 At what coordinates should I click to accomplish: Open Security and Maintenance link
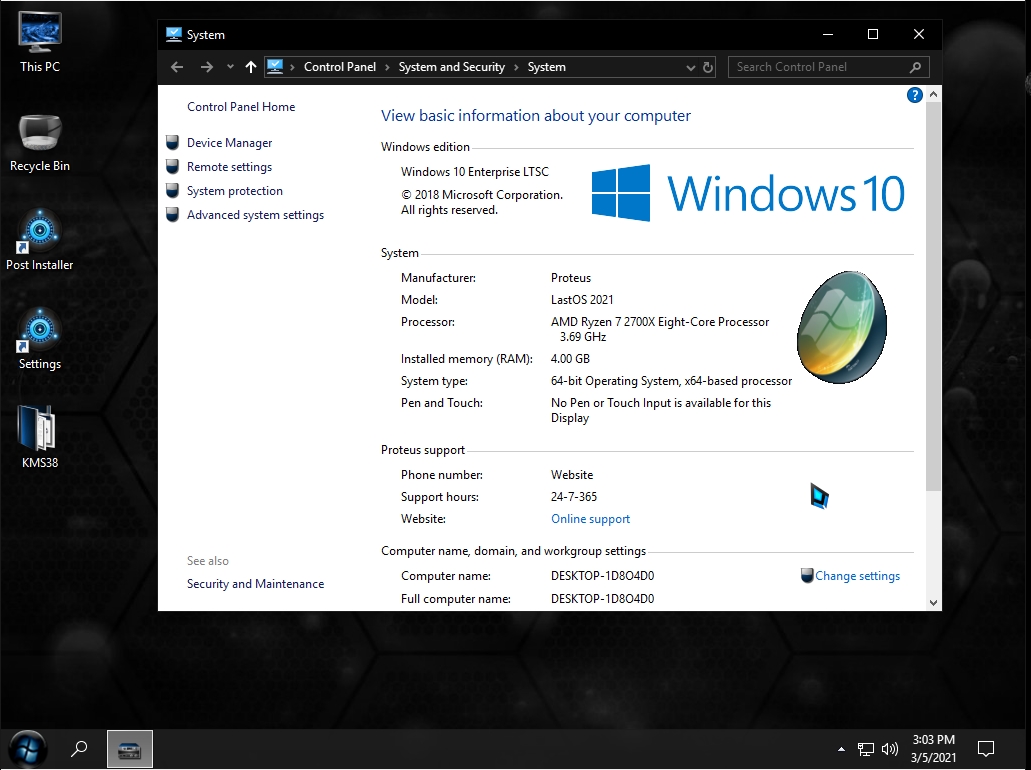(255, 584)
